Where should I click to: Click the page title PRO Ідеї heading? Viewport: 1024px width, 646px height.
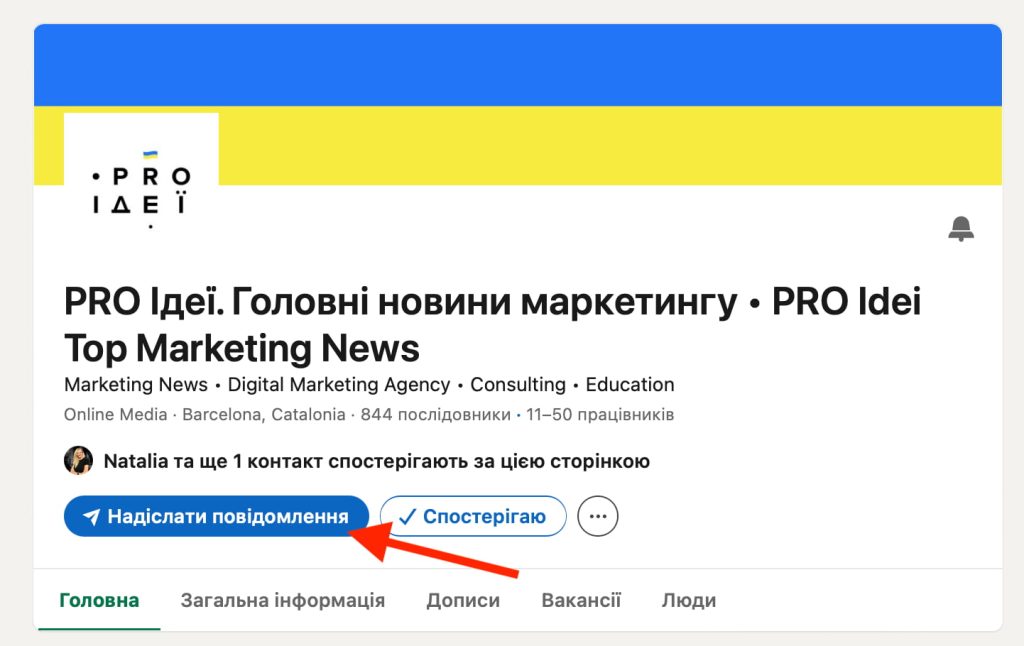click(492, 325)
